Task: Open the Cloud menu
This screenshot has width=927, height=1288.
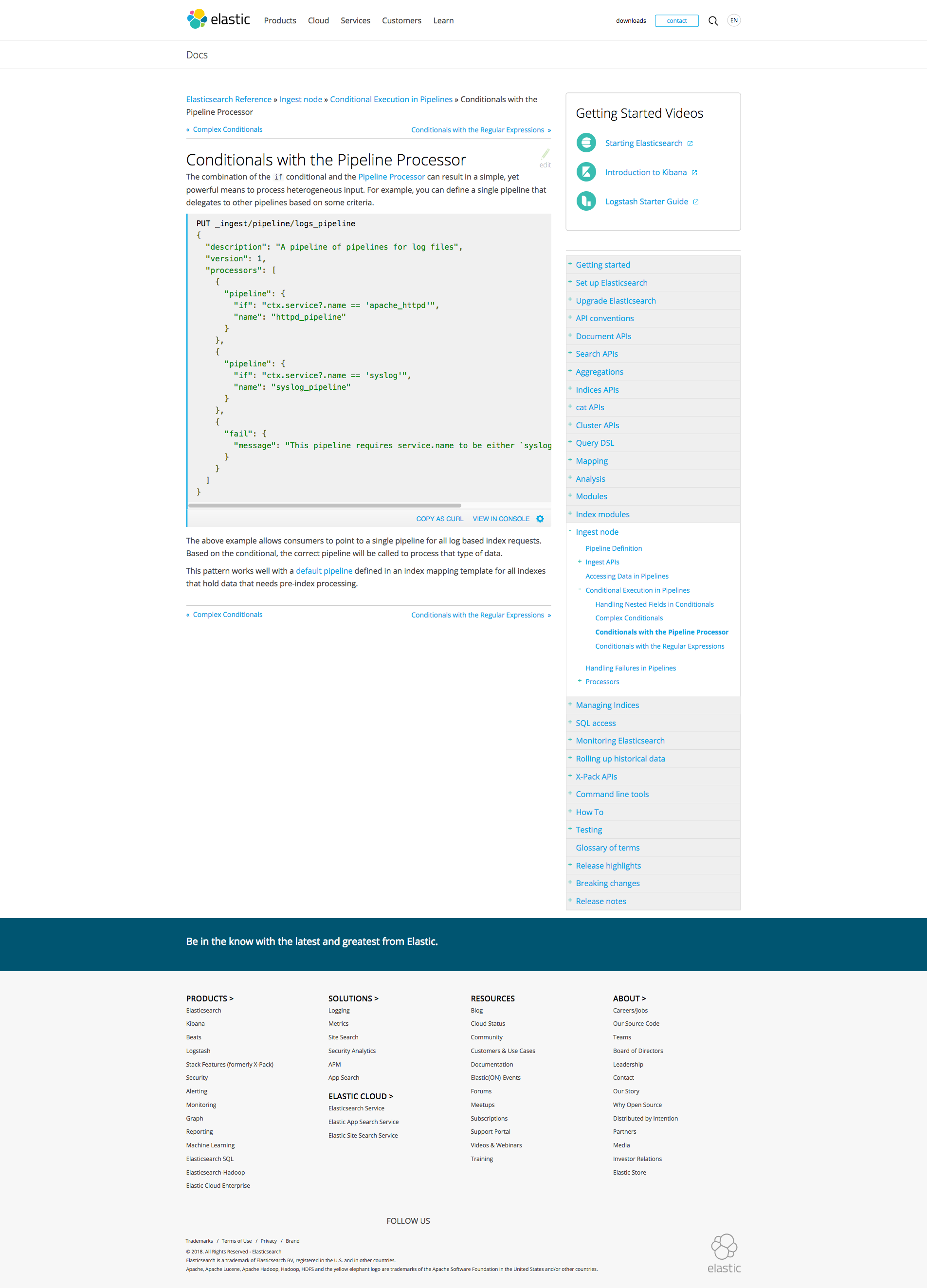Action: click(318, 20)
